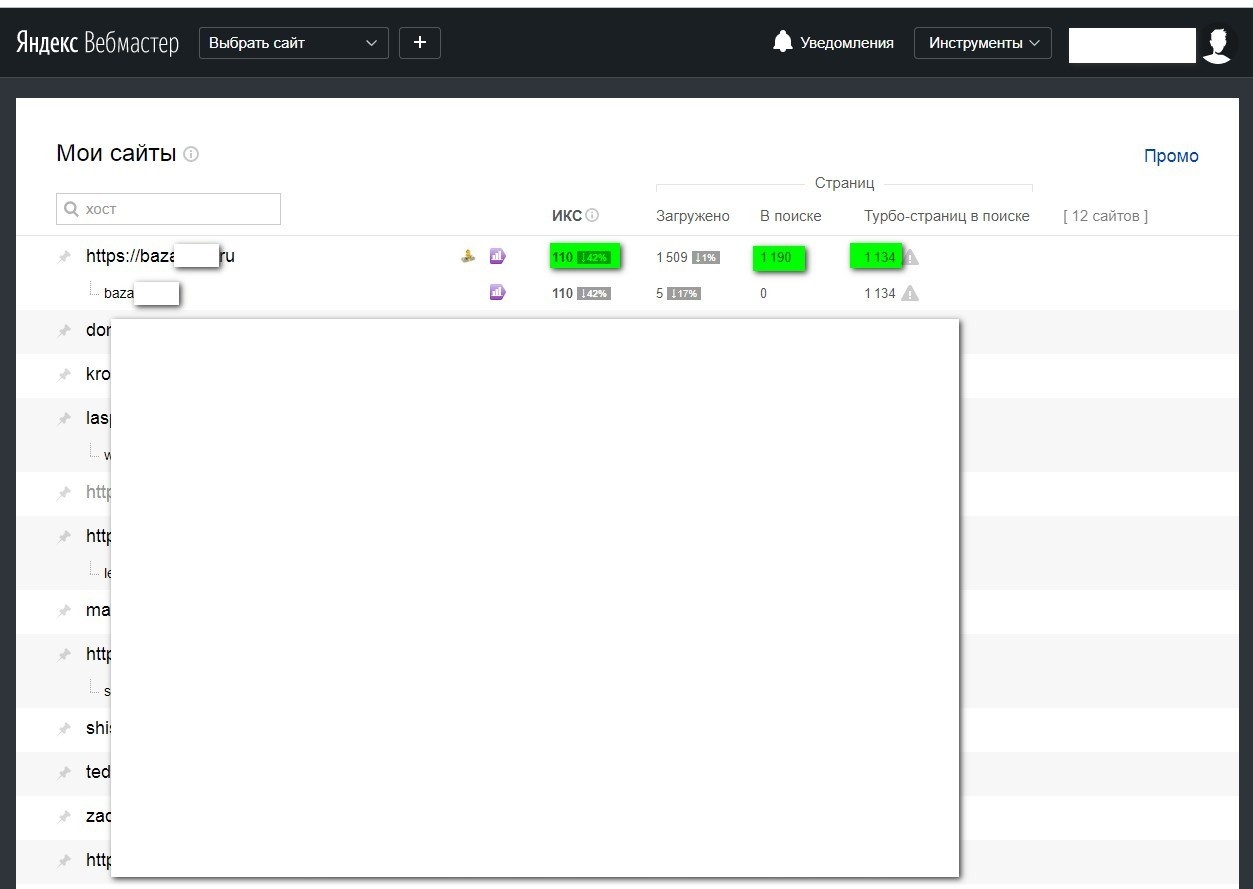Click the pin icon beside the 'dor' site
Screen dimensions: 1253x889
click(64, 330)
